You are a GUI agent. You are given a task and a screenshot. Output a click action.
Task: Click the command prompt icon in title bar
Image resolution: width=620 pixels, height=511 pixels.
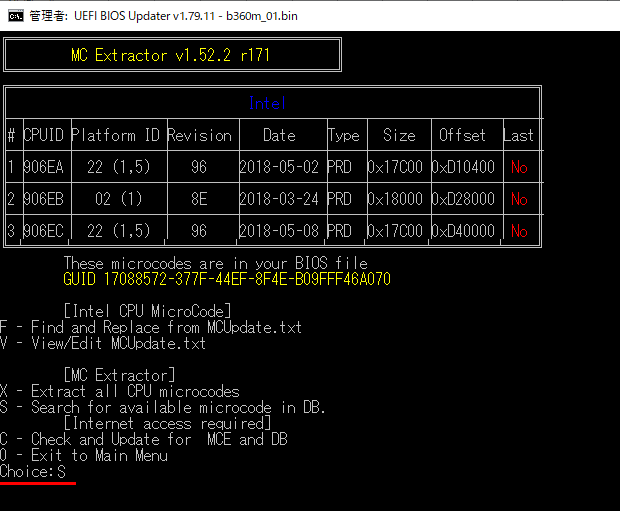tap(14, 16)
